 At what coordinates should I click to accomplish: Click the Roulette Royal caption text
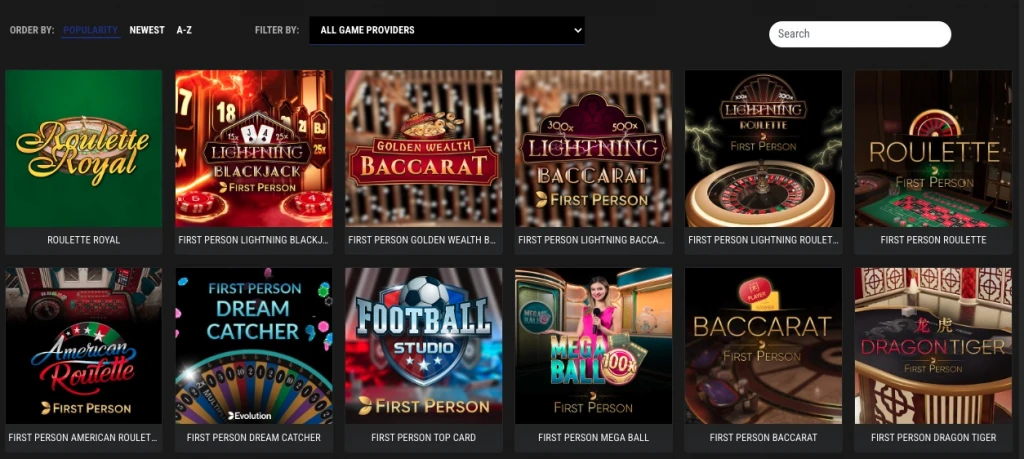point(84,240)
